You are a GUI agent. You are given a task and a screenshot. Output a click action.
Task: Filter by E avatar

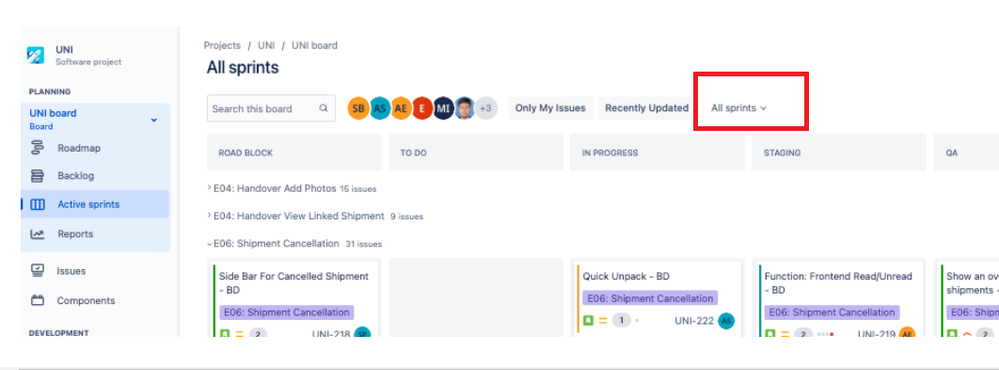[x=422, y=108]
